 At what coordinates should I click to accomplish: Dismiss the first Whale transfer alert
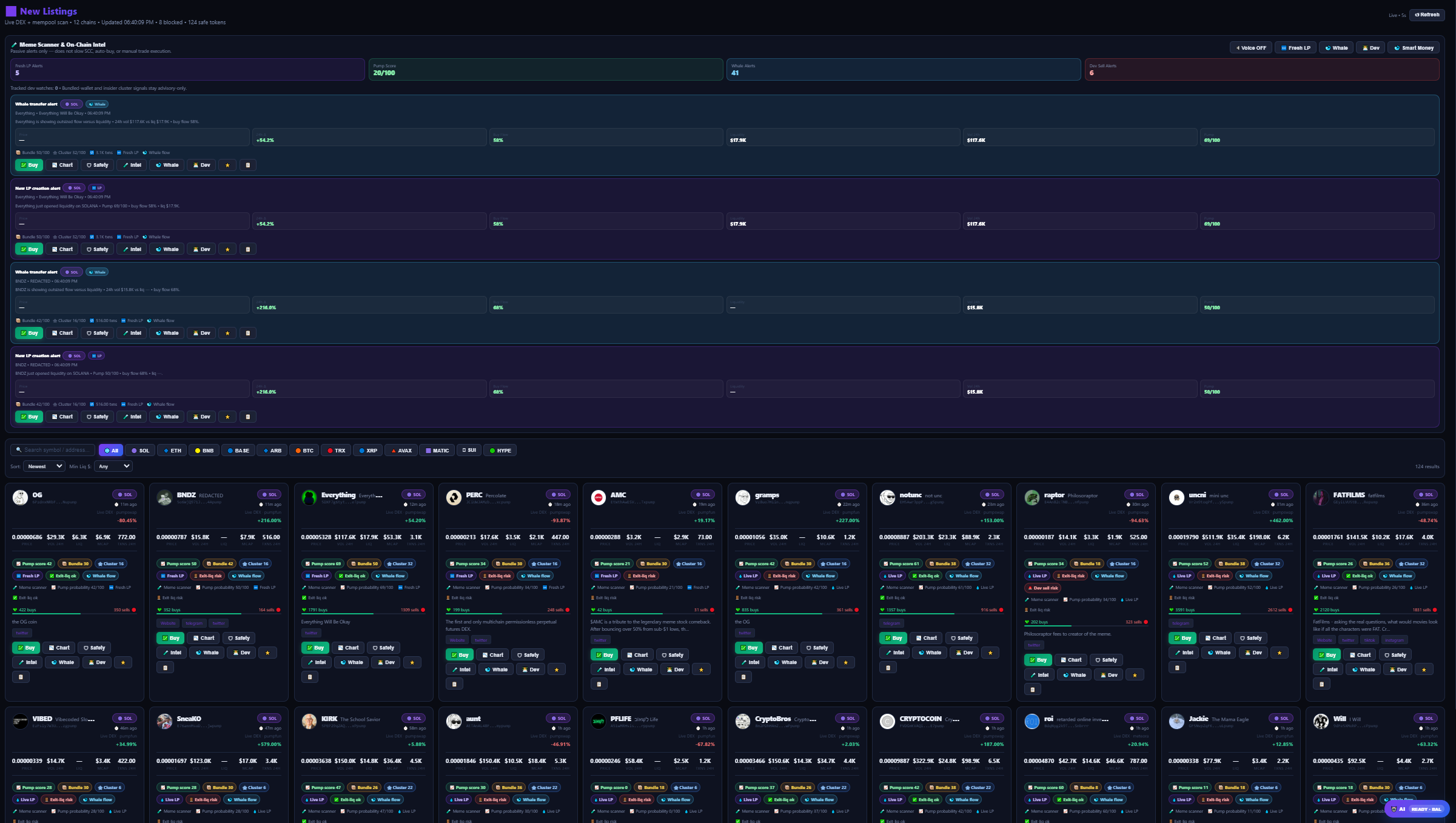click(x=247, y=164)
